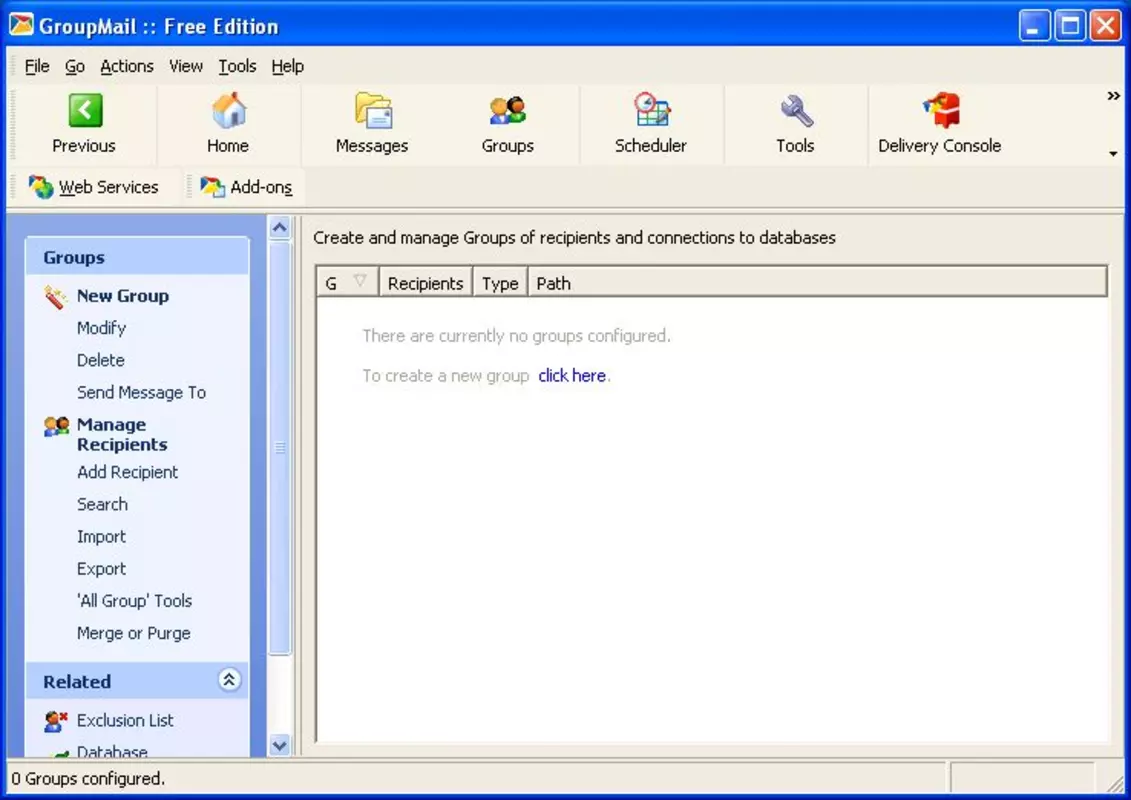
Task: Select the Groups toolbar icon
Action: (x=508, y=110)
